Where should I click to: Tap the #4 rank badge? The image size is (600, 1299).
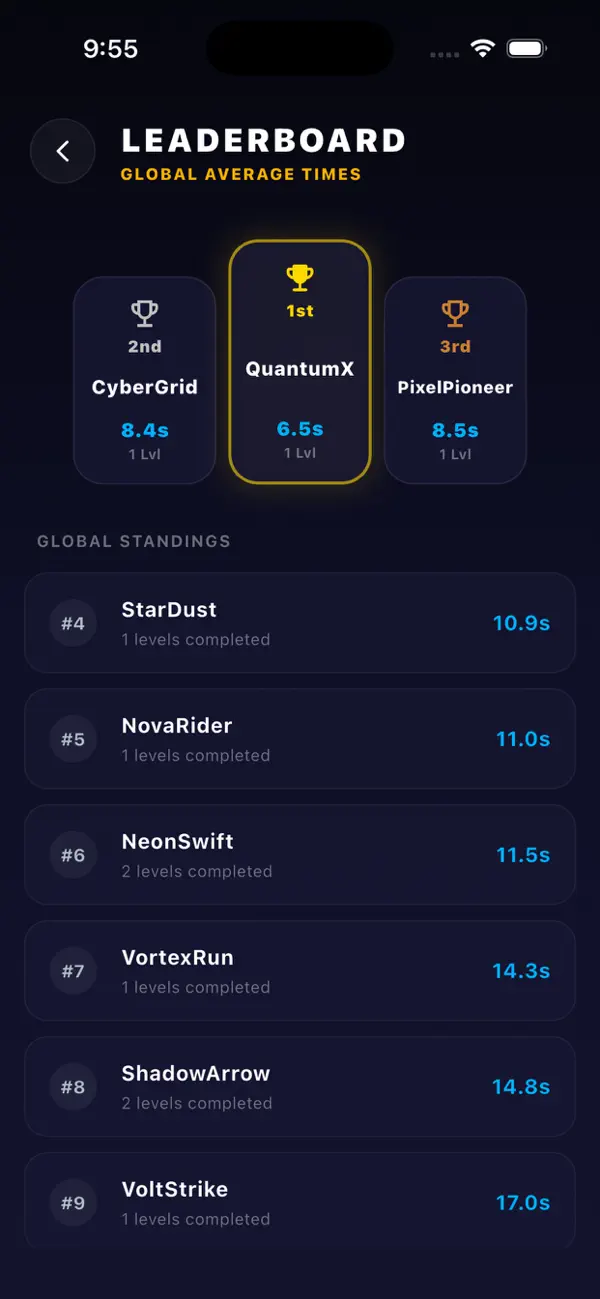[x=73, y=623]
